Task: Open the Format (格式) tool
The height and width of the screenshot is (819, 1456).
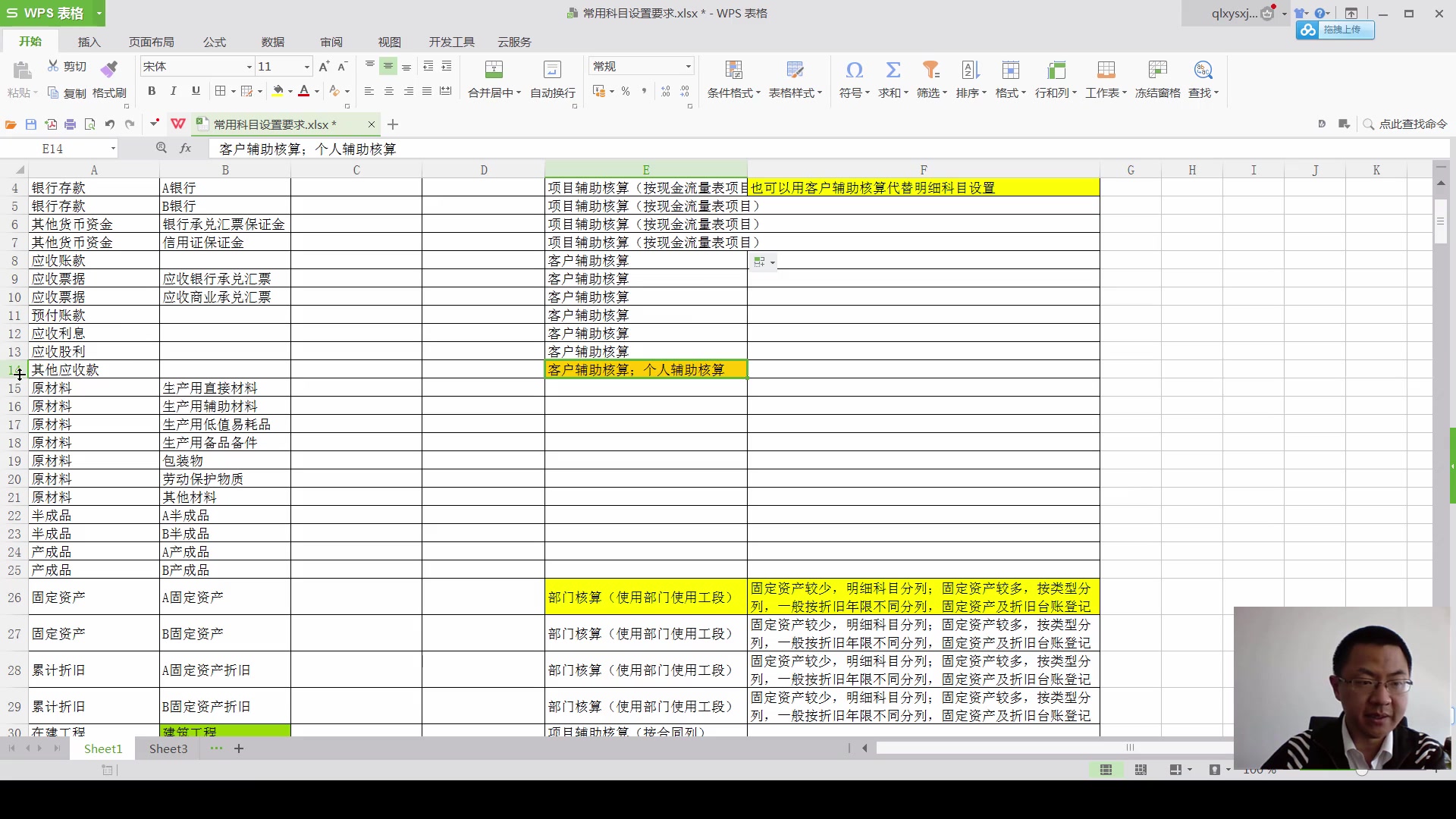Action: 1011,80
